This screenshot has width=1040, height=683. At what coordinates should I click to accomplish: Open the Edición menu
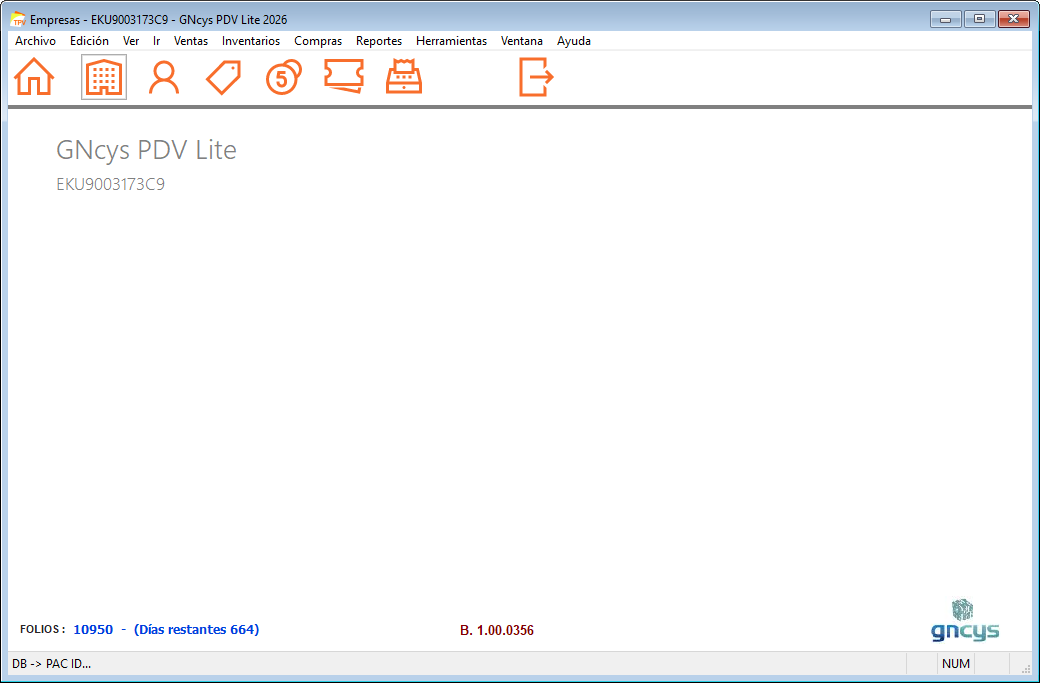89,41
